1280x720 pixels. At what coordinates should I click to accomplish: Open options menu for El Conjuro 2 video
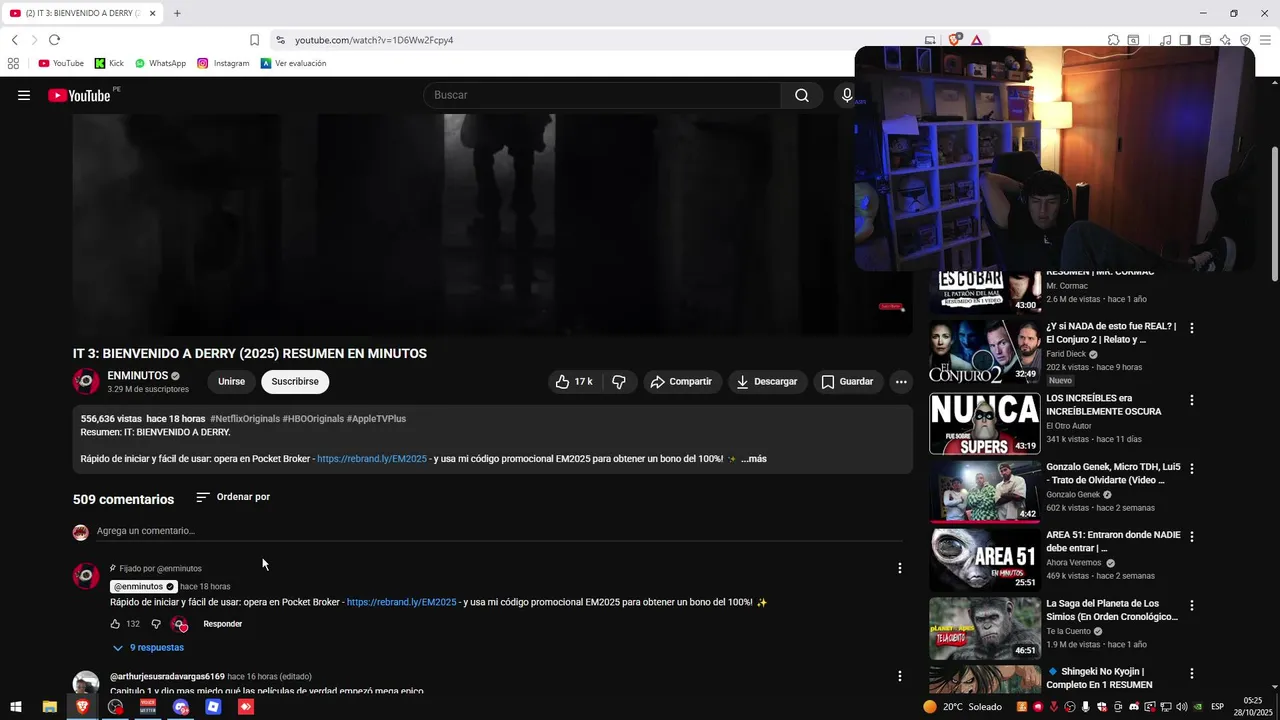pyautogui.click(x=1191, y=328)
